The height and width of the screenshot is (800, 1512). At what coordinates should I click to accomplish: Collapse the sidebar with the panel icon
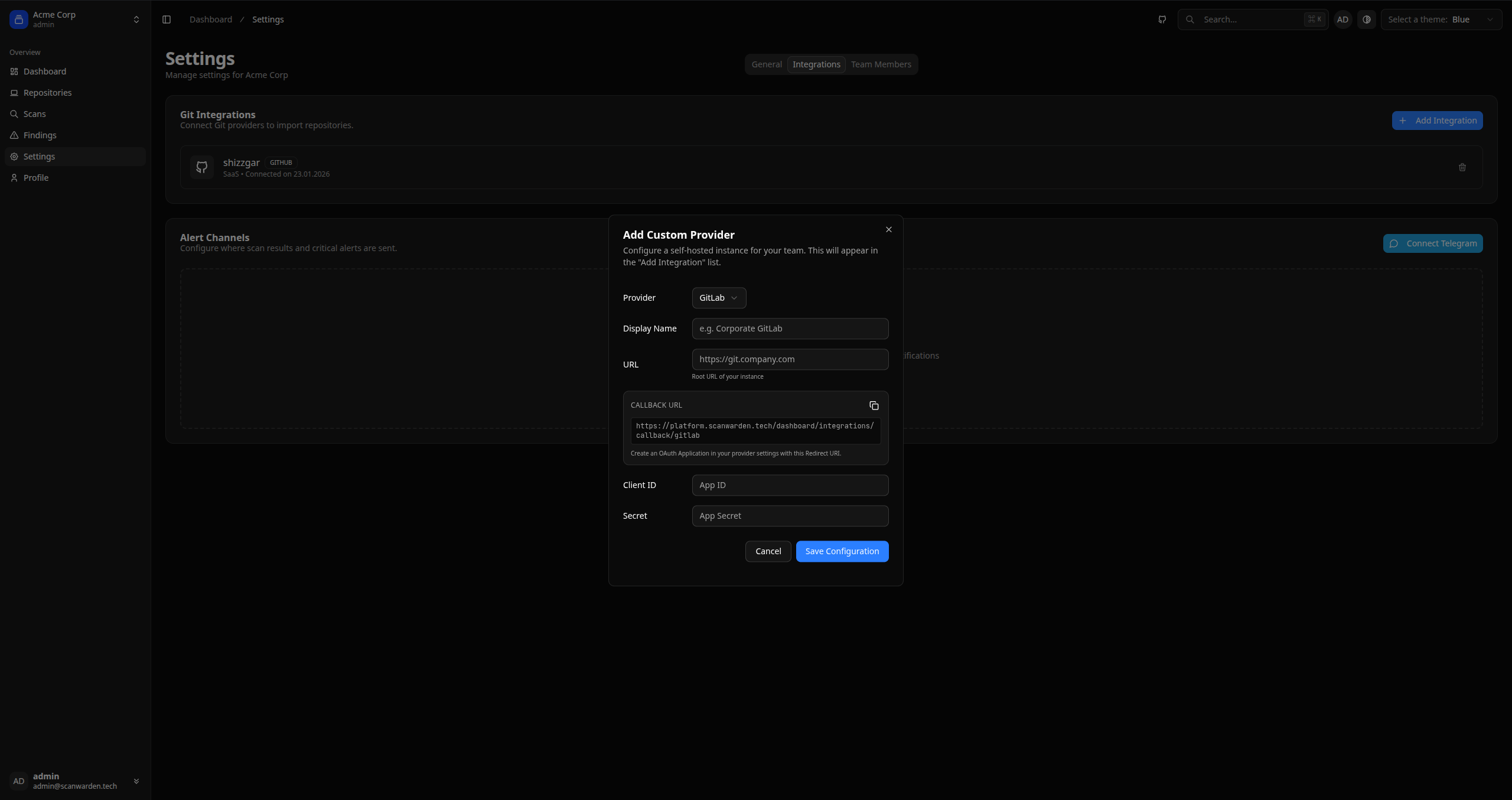[x=166, y=19]
